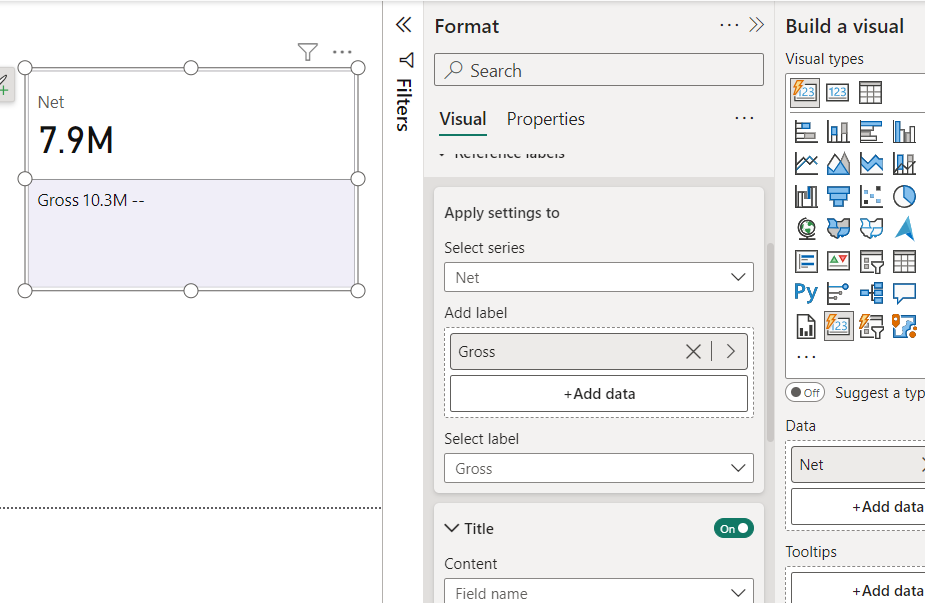Open the vertical Filters pane label
This screenshot has width=925, height=603.
(x=404, y=104)
